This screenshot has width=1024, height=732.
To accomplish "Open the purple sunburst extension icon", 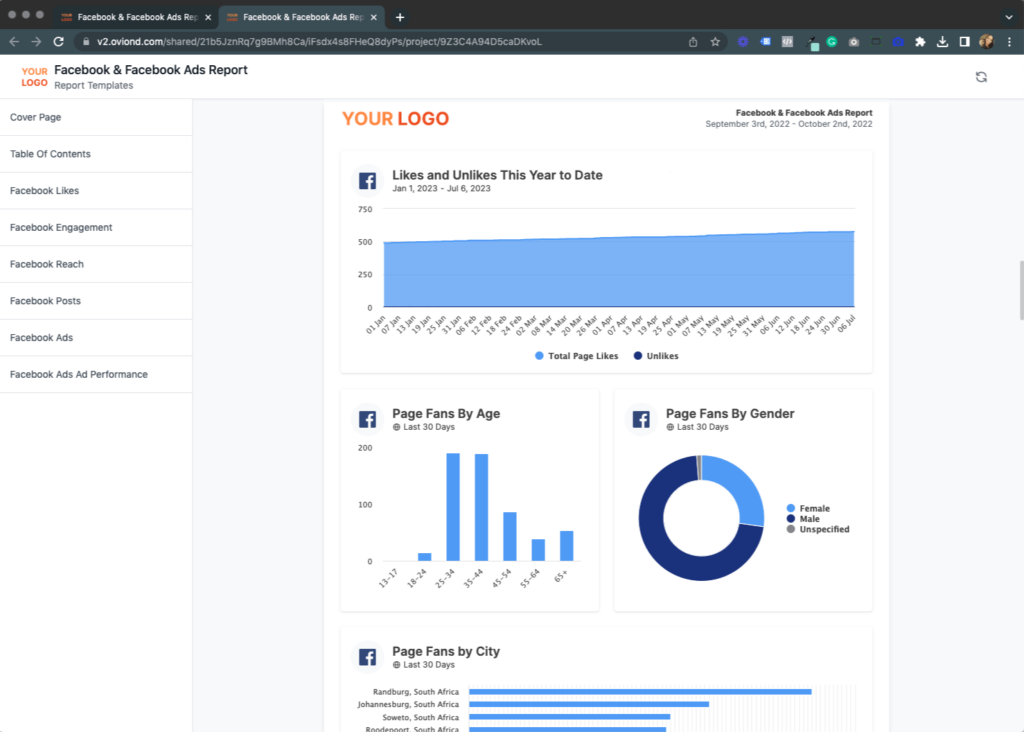I will pyautogui.click(x=743, y=42).
